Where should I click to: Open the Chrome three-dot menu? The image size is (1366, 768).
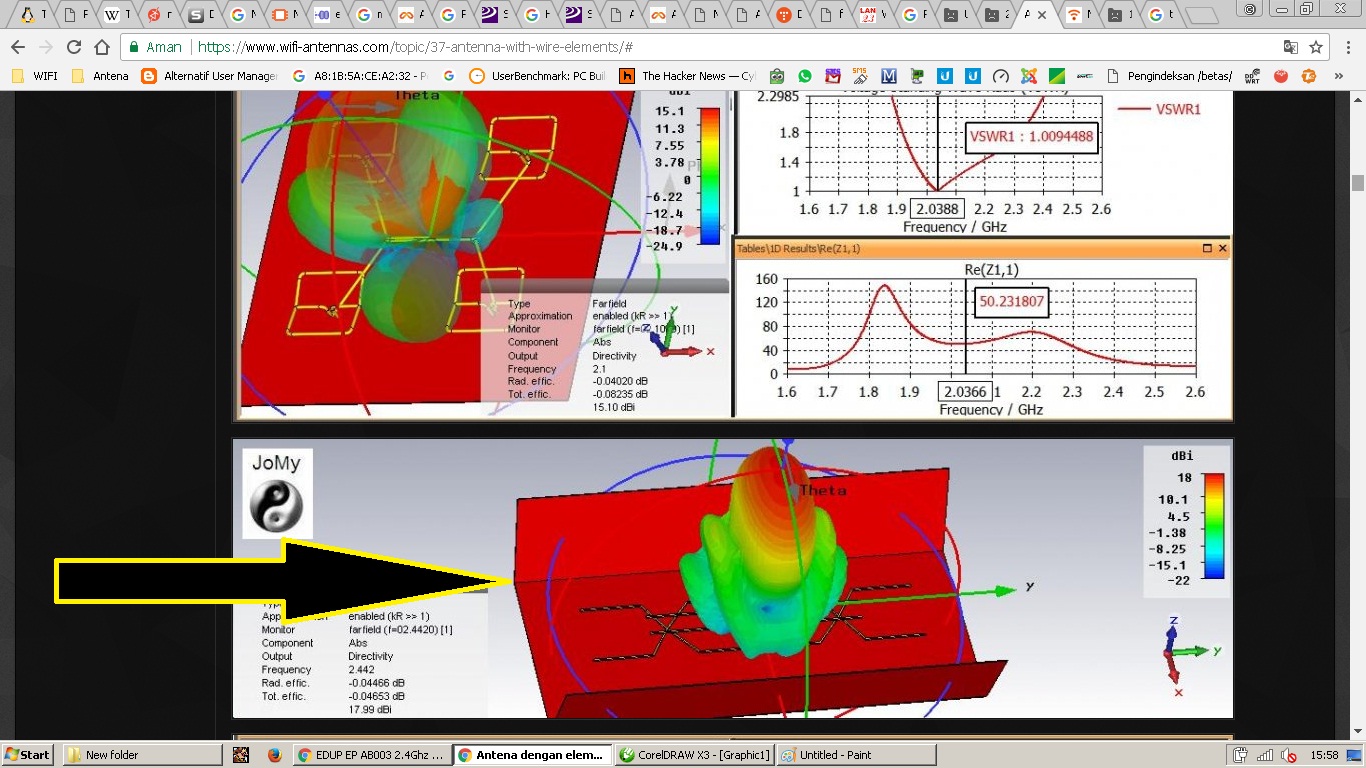1347,47
